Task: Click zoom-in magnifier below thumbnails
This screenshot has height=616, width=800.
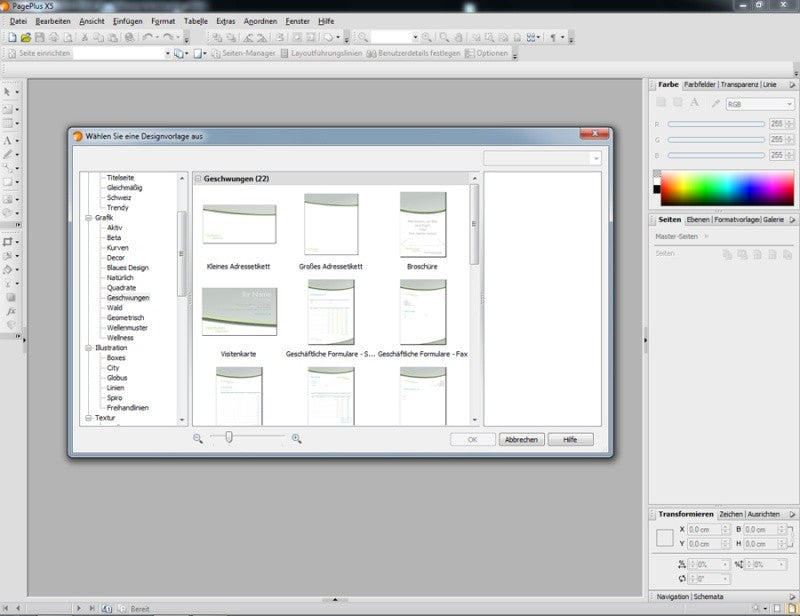Action: click(296, 438)
